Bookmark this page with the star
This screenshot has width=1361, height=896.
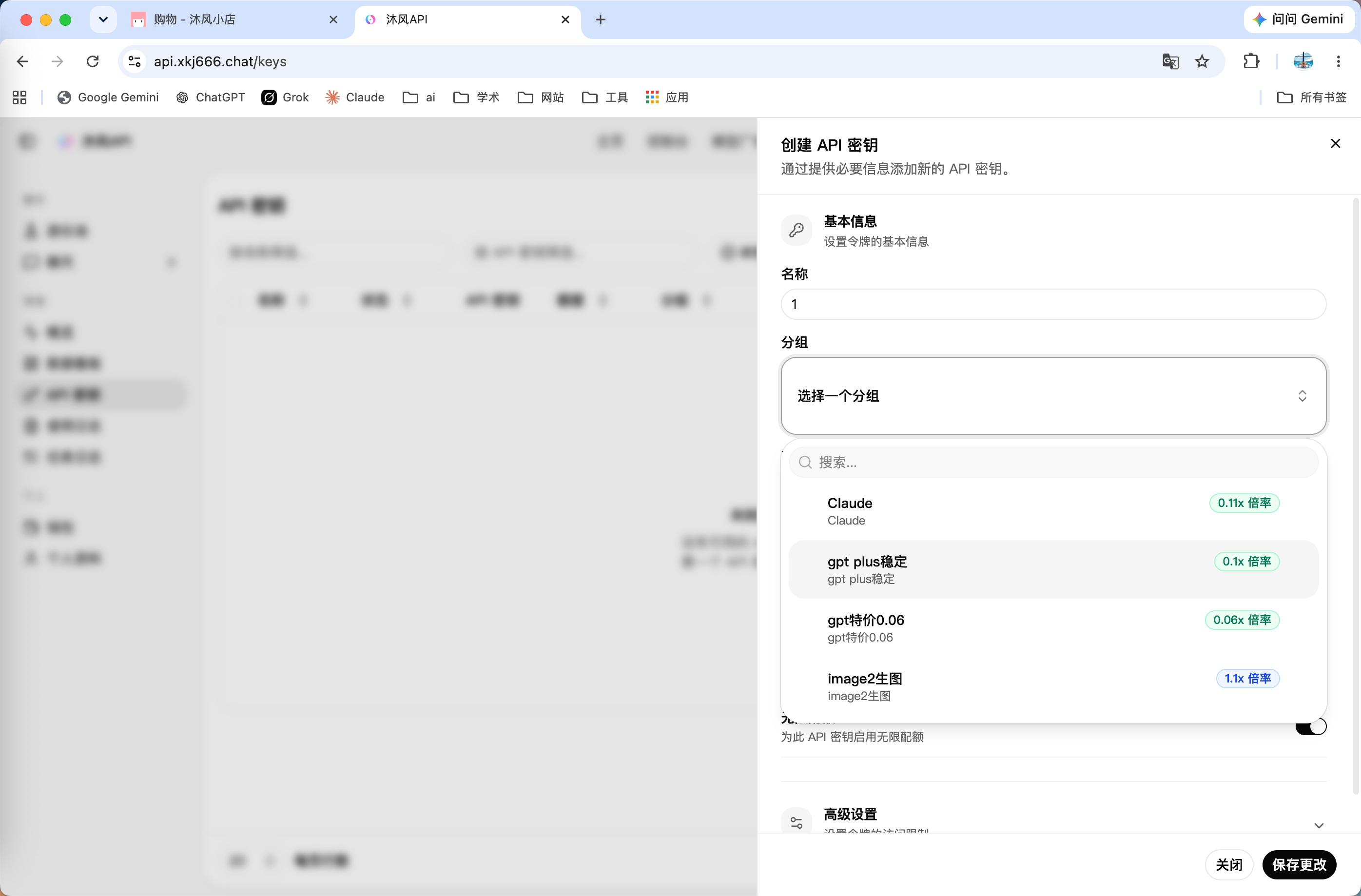1202,61
